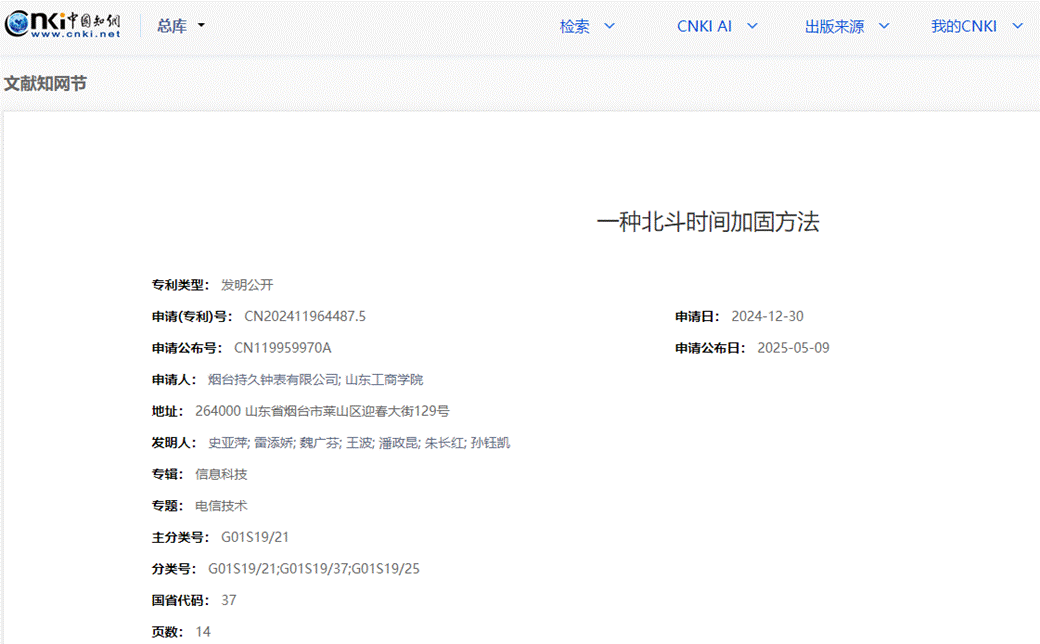Expand the 总库 database dropdown
Viewport: 1040px width, 644px height.
(180, 26)
